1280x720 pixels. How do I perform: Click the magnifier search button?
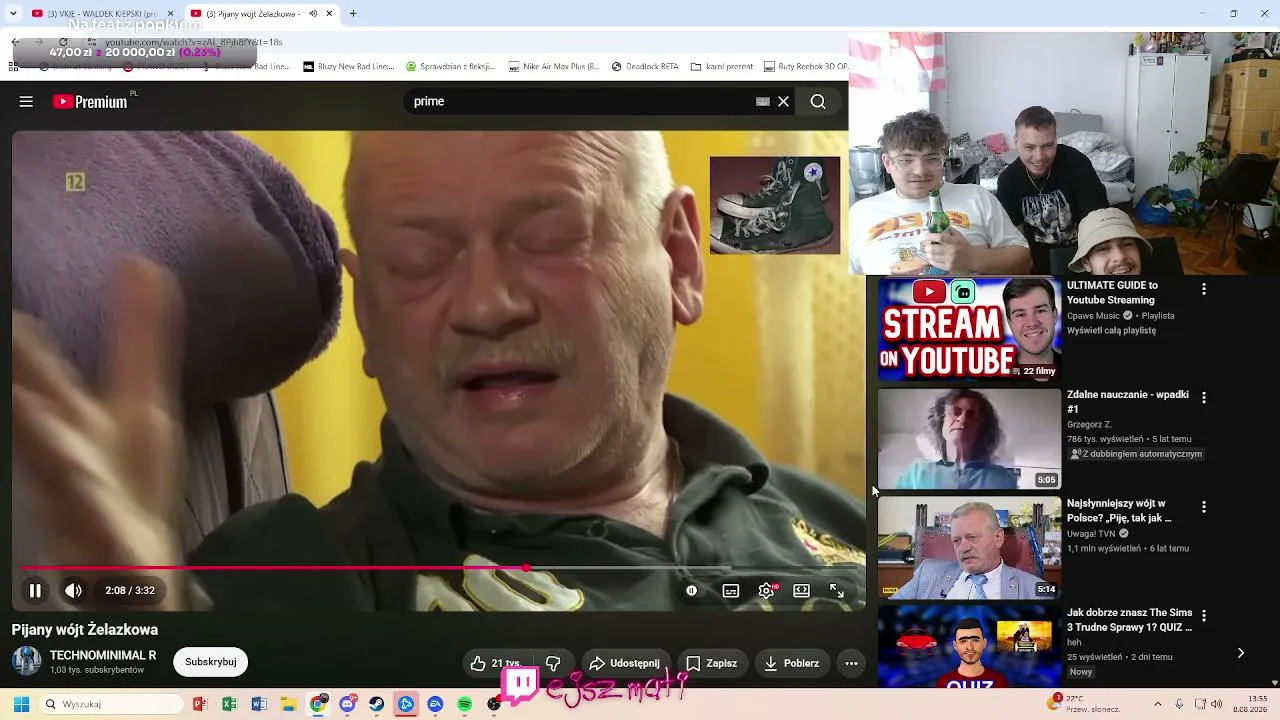point(818,101)
